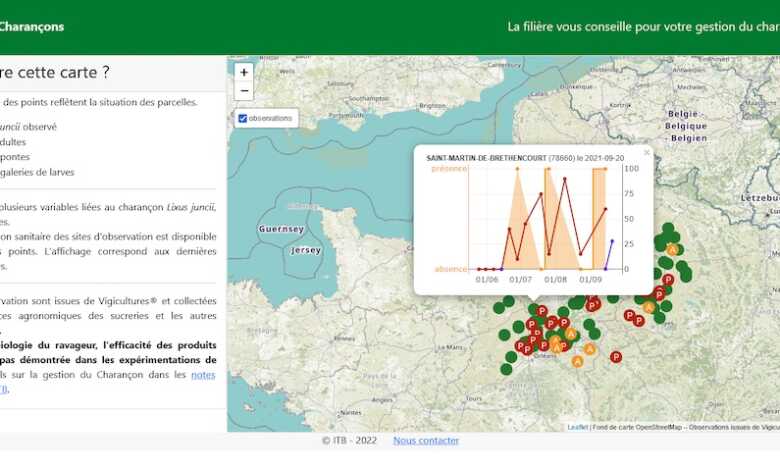Viewport: 780px width, 470px height.
Task: Open the notes link in the left panel
Action: tap(203, 375)
